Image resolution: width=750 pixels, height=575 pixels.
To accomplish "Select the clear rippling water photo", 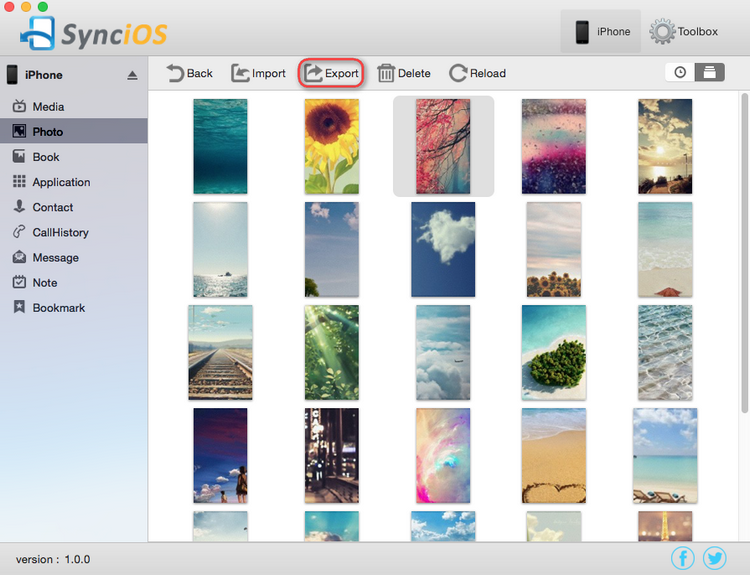I will pos(665,352).
